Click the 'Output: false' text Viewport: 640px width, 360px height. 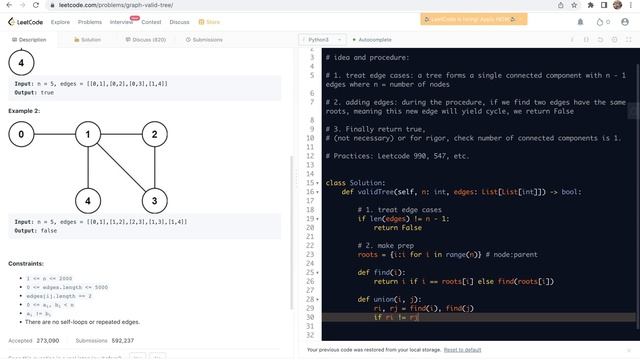coord(36,231)
